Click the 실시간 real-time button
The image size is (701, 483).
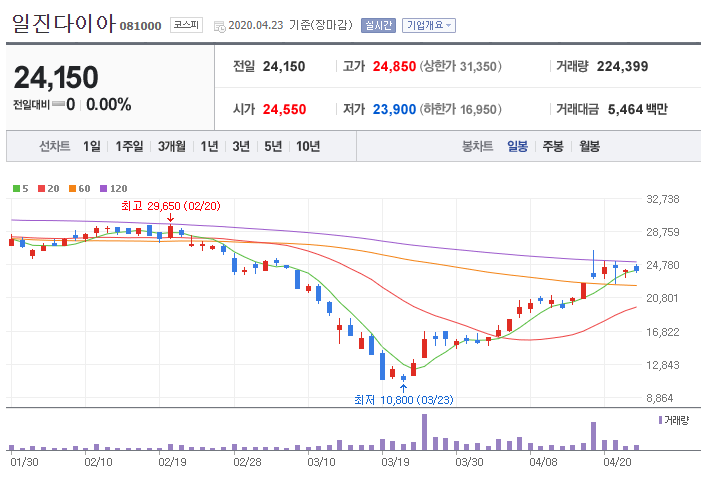[x=378, y=25]
